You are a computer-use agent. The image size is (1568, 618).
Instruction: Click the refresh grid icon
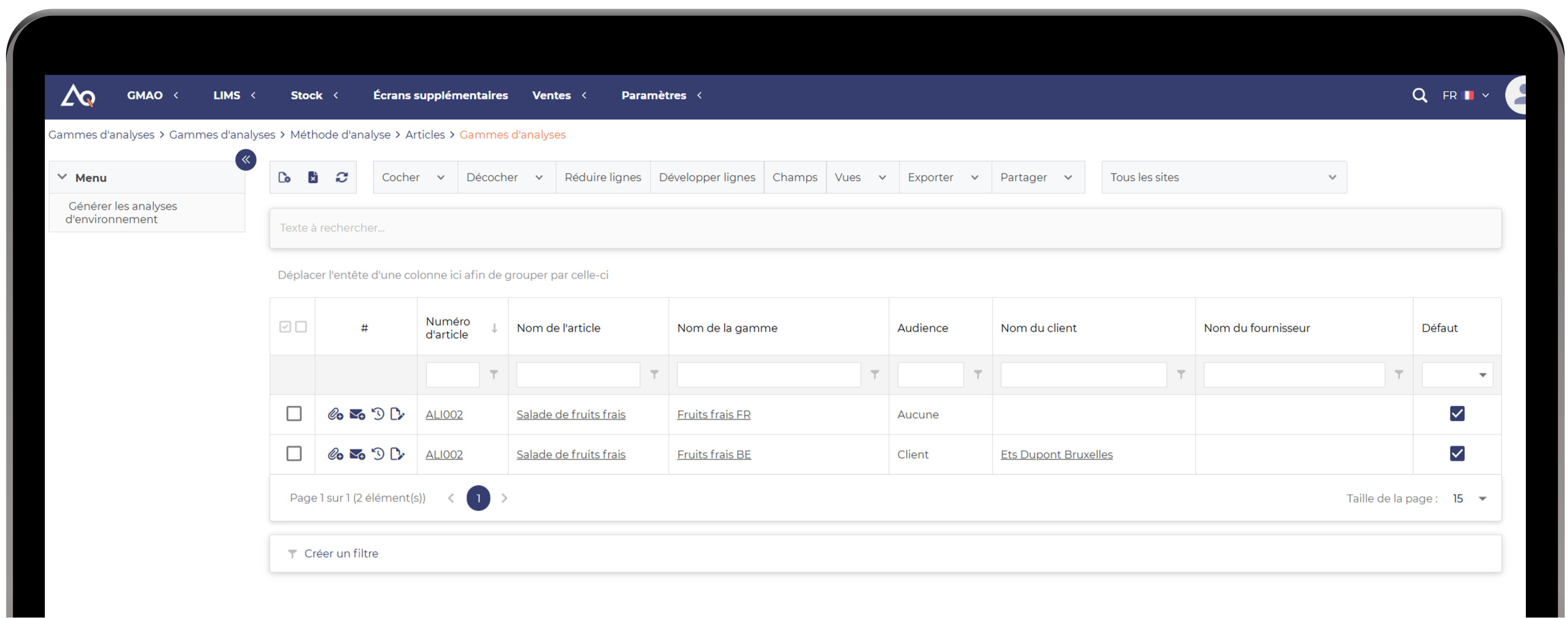[x=341, y=177]
